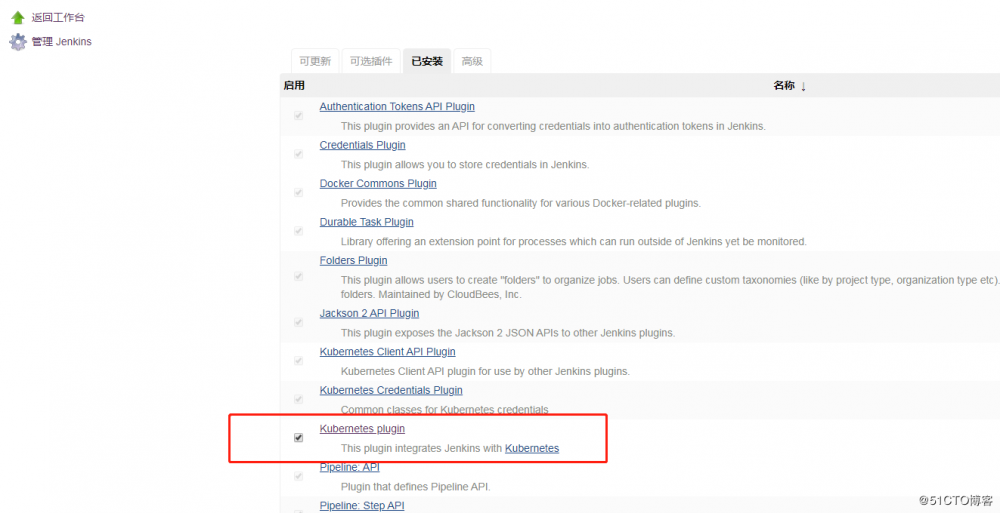Image resolution: width=1000 pixels, height=513 pixels.
Task: Click the Manage Jenkins gear icon
Action: coord(18,42)
